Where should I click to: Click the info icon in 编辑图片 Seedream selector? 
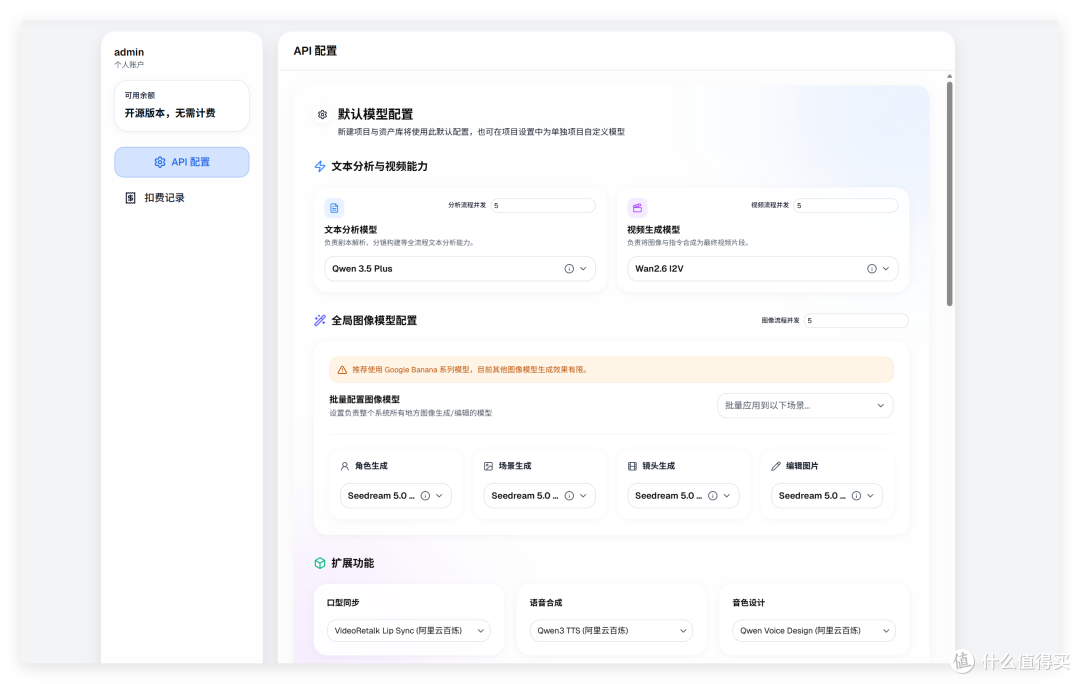856,496
